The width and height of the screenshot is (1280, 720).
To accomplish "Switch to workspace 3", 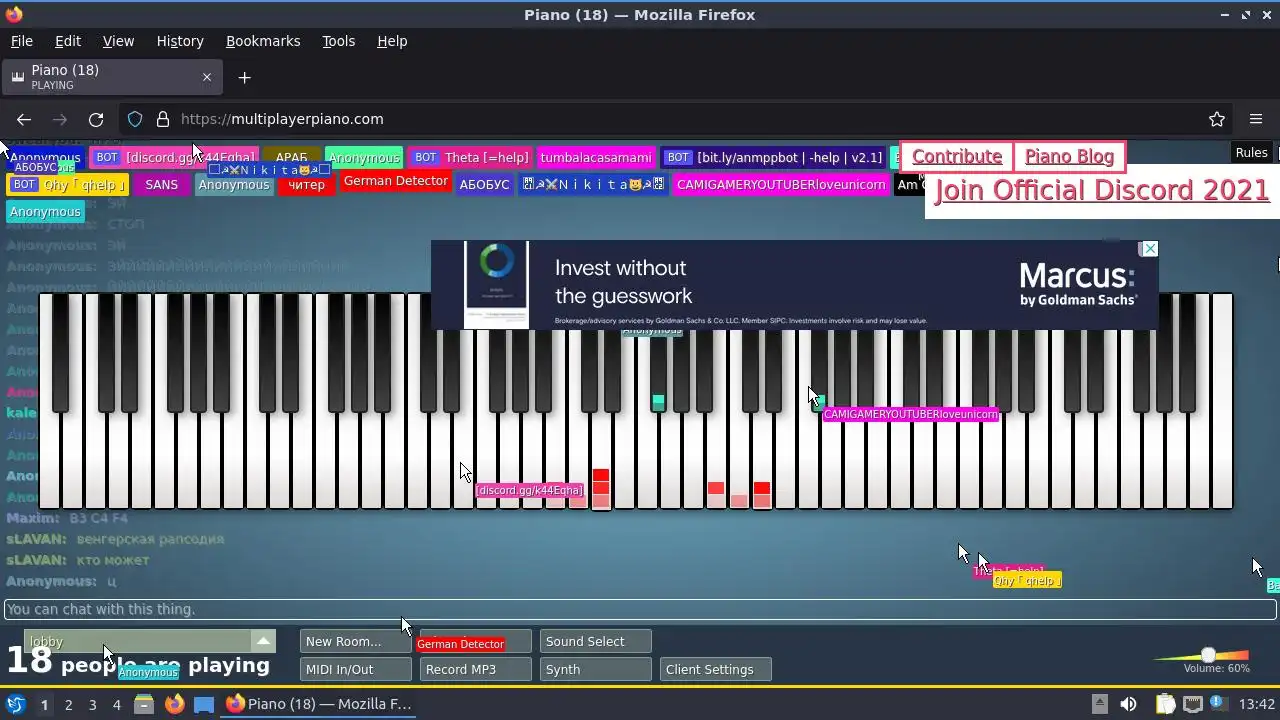I will pos(93,705).
